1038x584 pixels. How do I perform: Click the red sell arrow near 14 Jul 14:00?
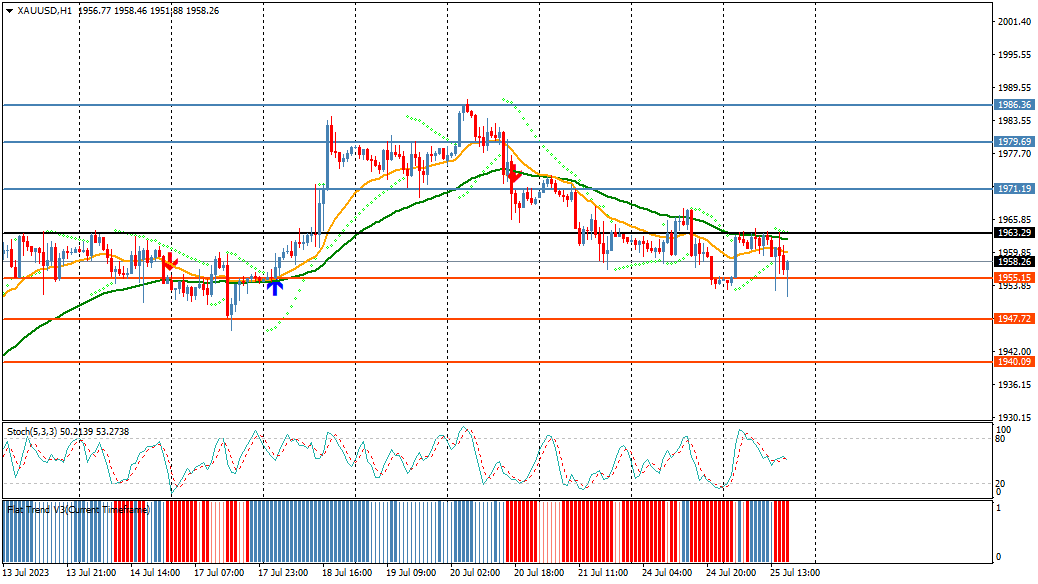(x=171, y=260)
